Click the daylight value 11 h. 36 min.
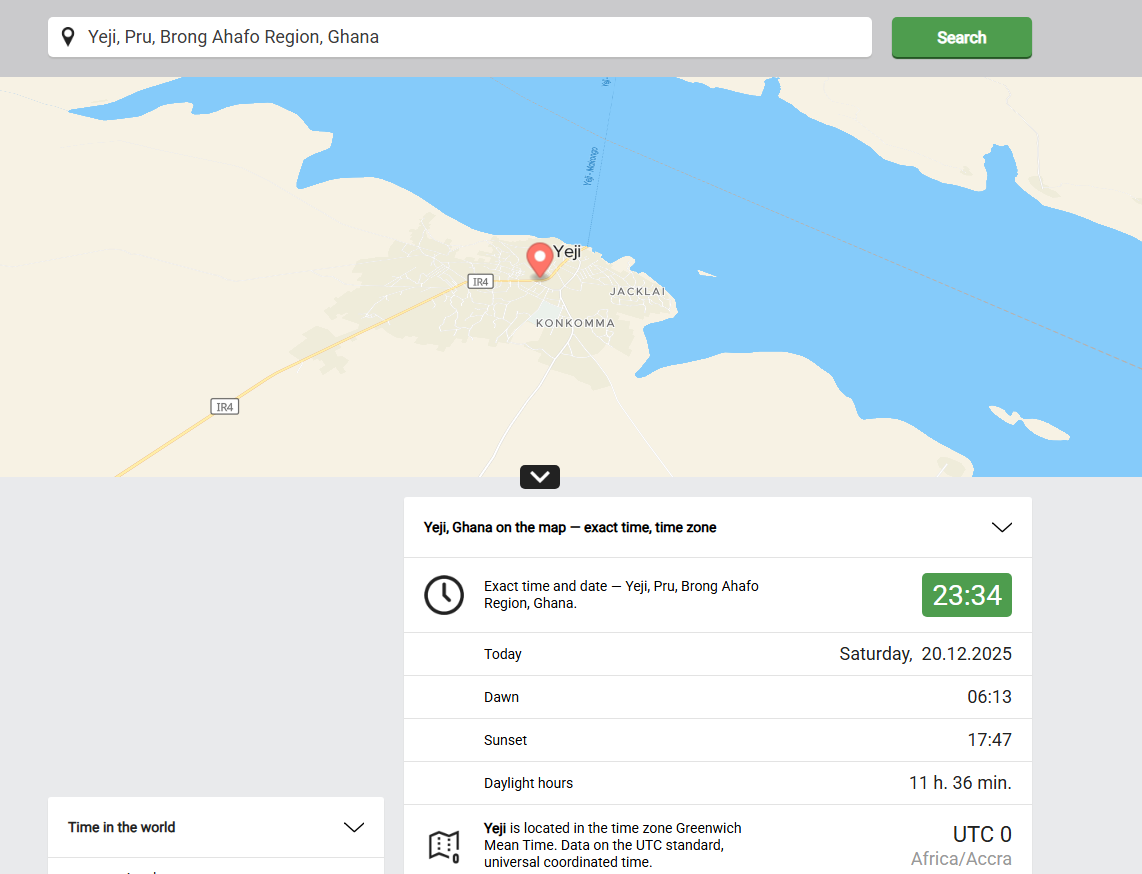The width and height of the screenshot is (1142, 874). point(960,783)
